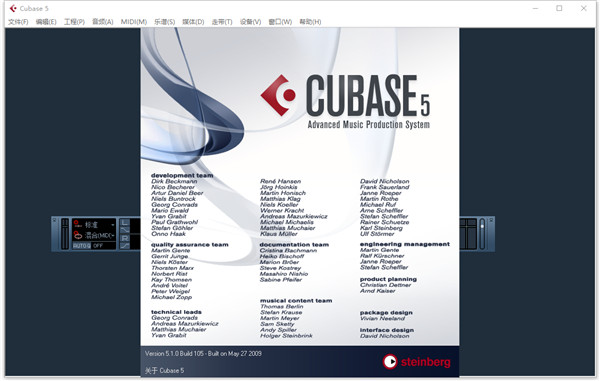Open the 设备(V) devices menu
The image size is (600, 381).
(251, 22)
